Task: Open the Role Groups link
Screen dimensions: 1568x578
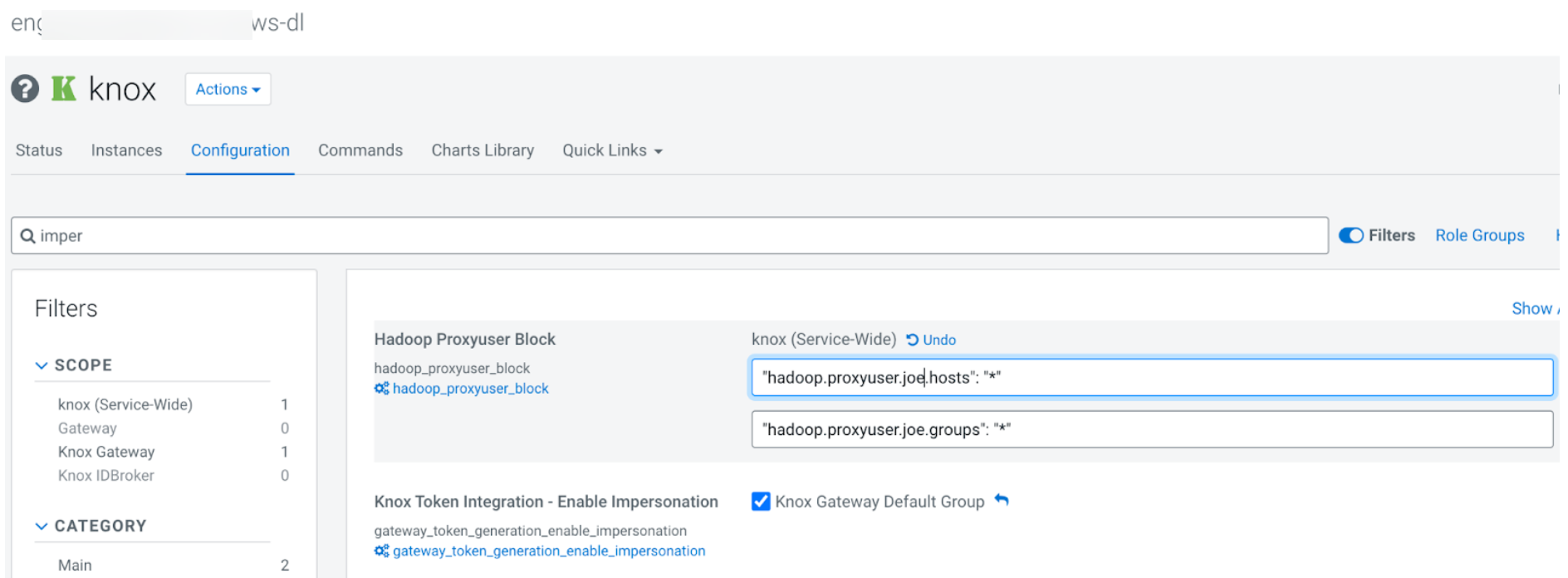Action: [1479, 236]
